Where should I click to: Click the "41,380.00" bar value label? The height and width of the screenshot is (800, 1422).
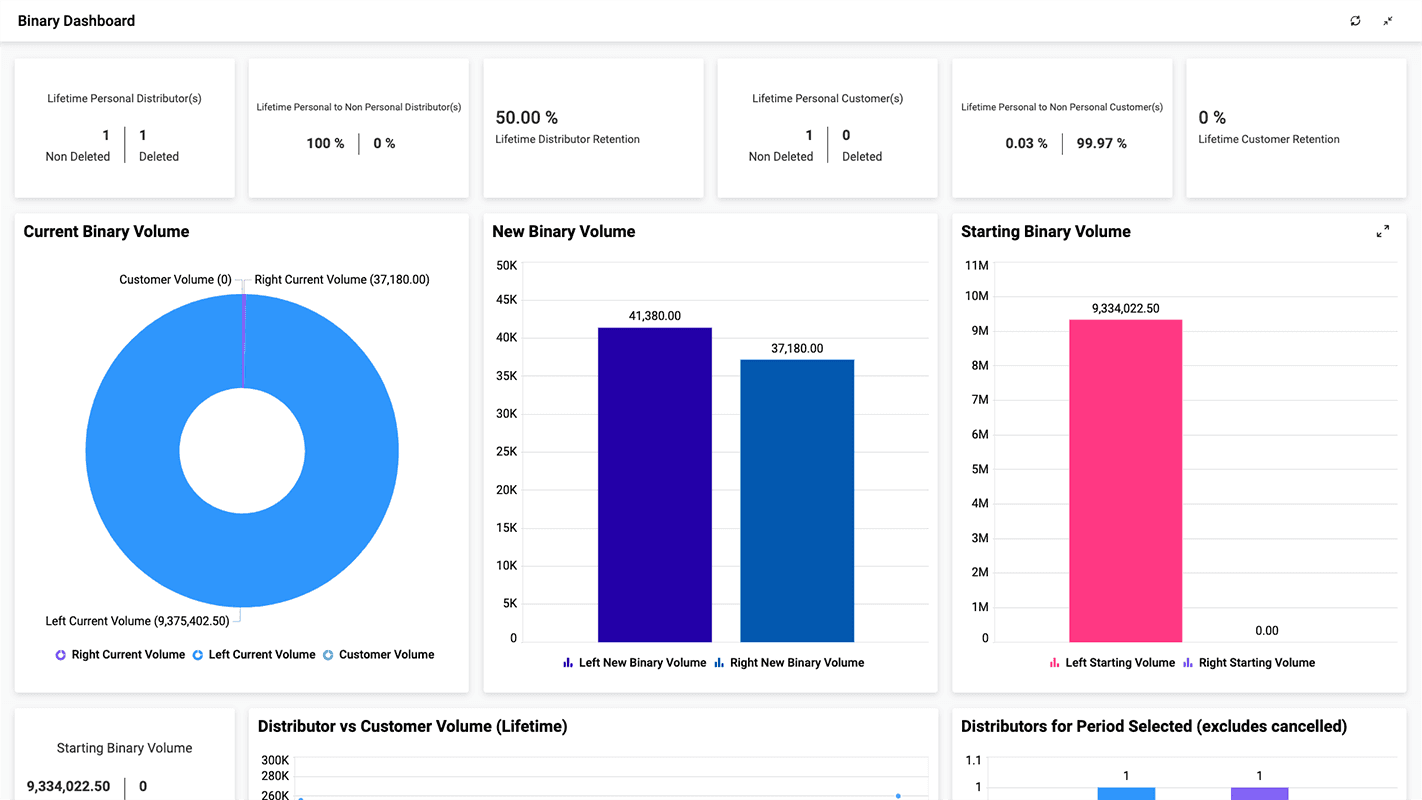(x=655, y=316)
